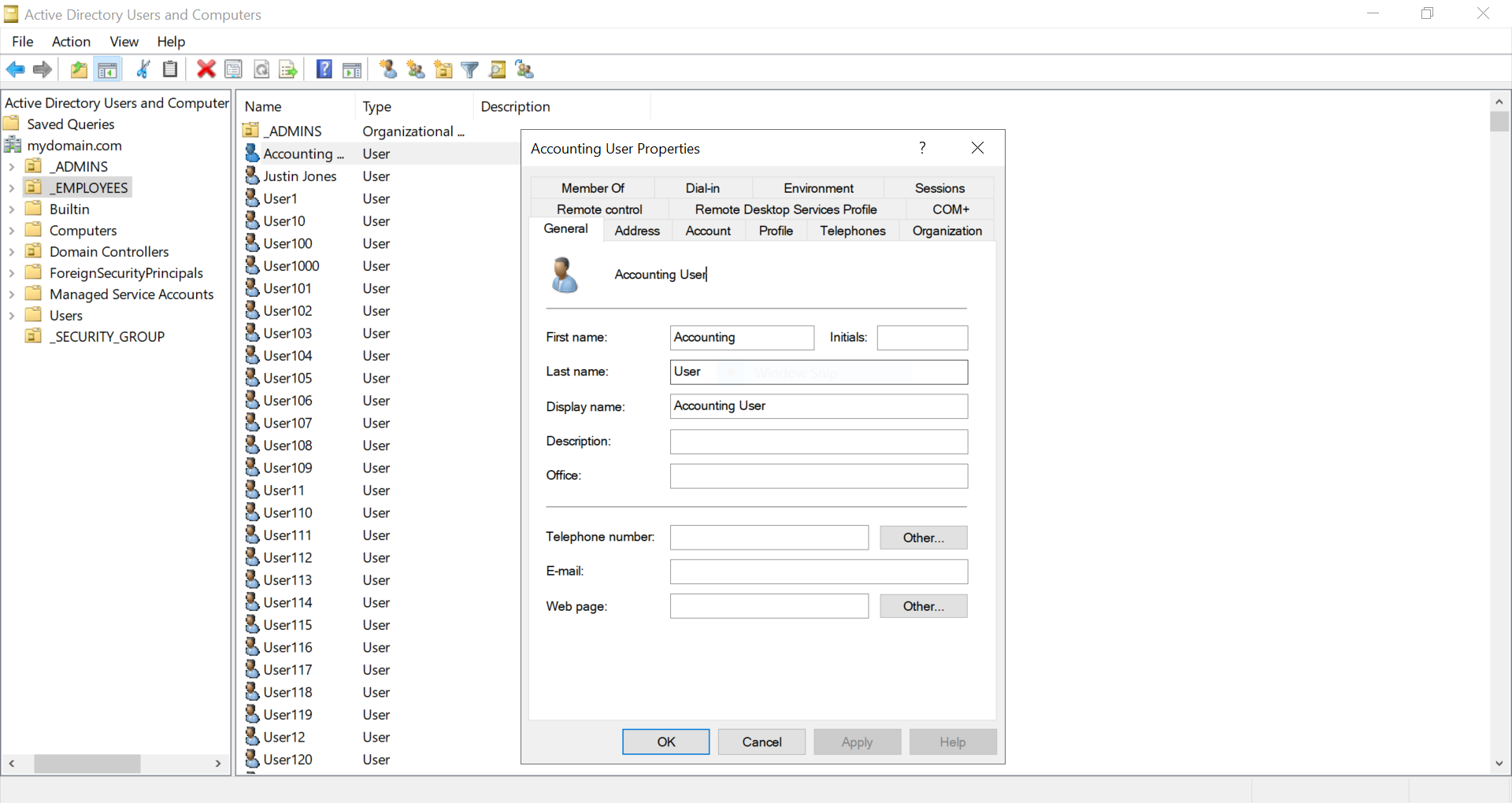This screenshot has height=803, width=1512.
Task: Open the Help menu
Action: point(171,42)
